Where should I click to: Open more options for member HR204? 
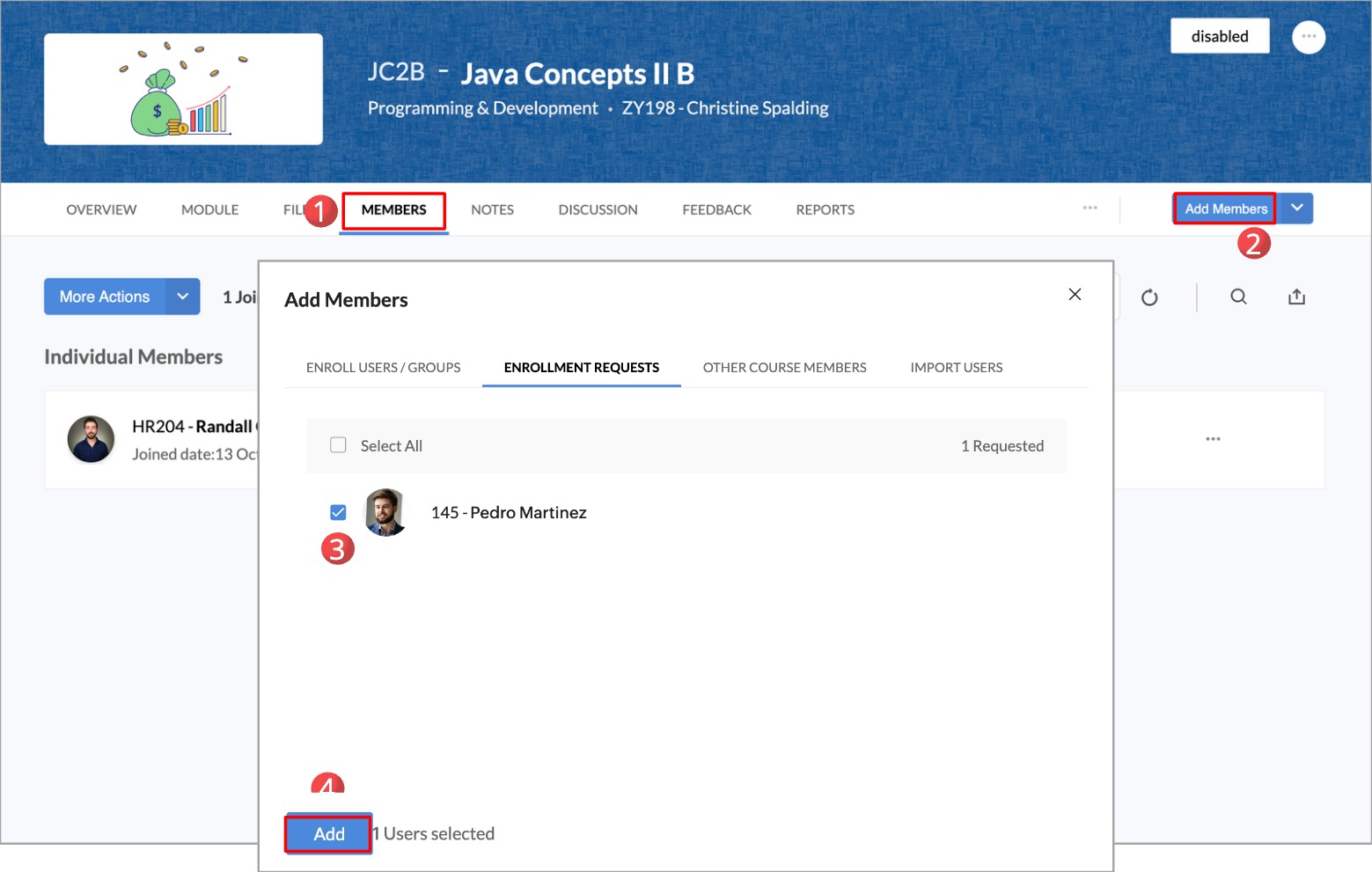pyautogui.click(x=1212, y=438)
